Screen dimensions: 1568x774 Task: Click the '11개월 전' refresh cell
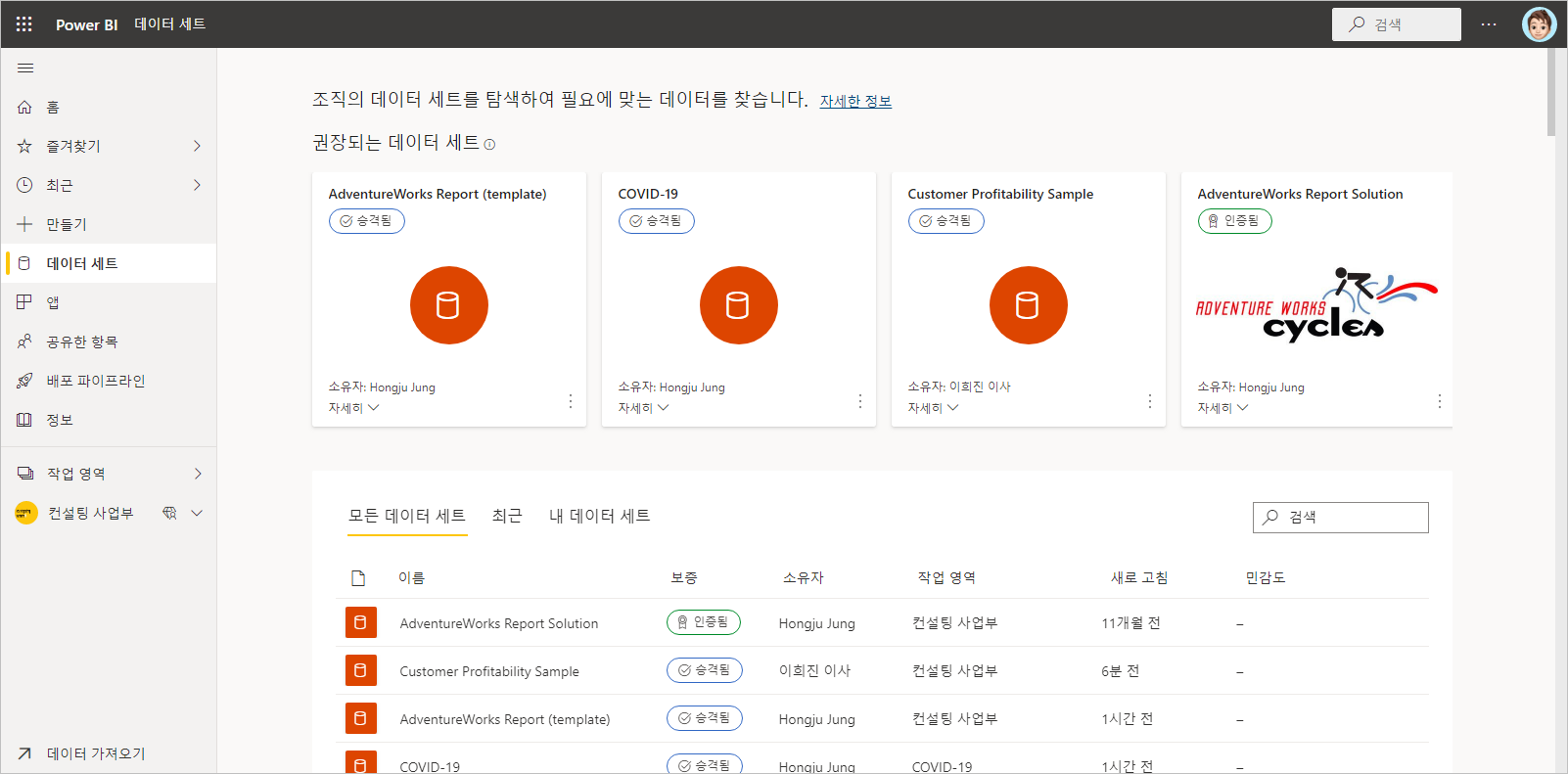click(1130, 623)
